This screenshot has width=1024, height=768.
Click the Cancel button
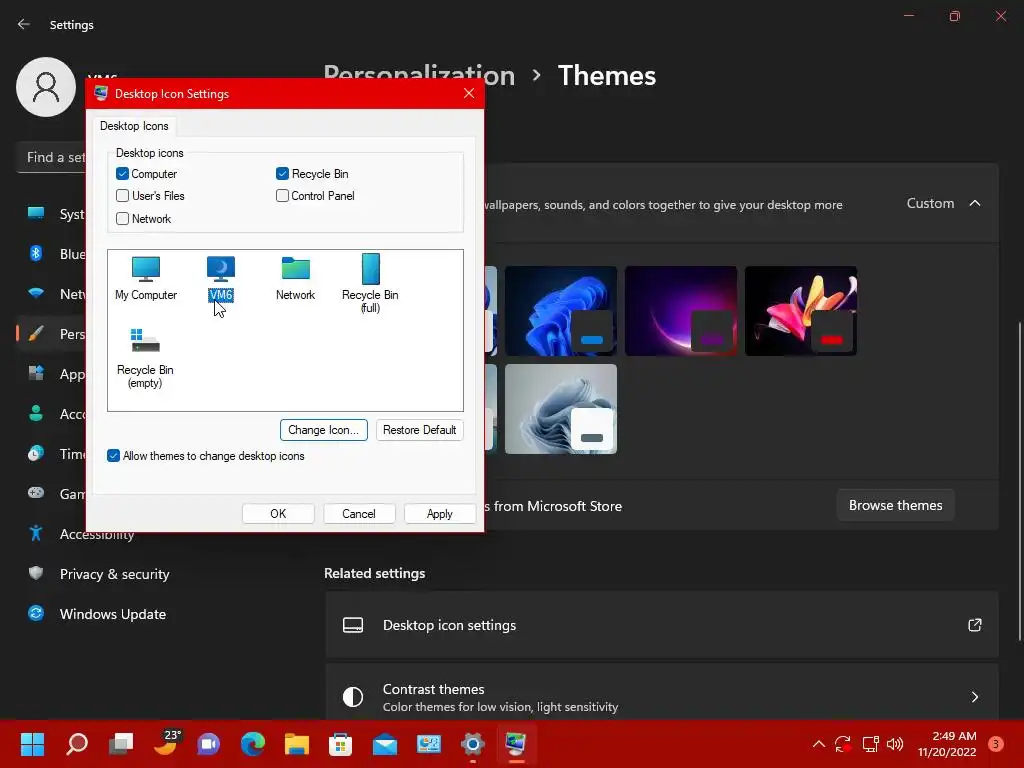(x=359, y=513)
